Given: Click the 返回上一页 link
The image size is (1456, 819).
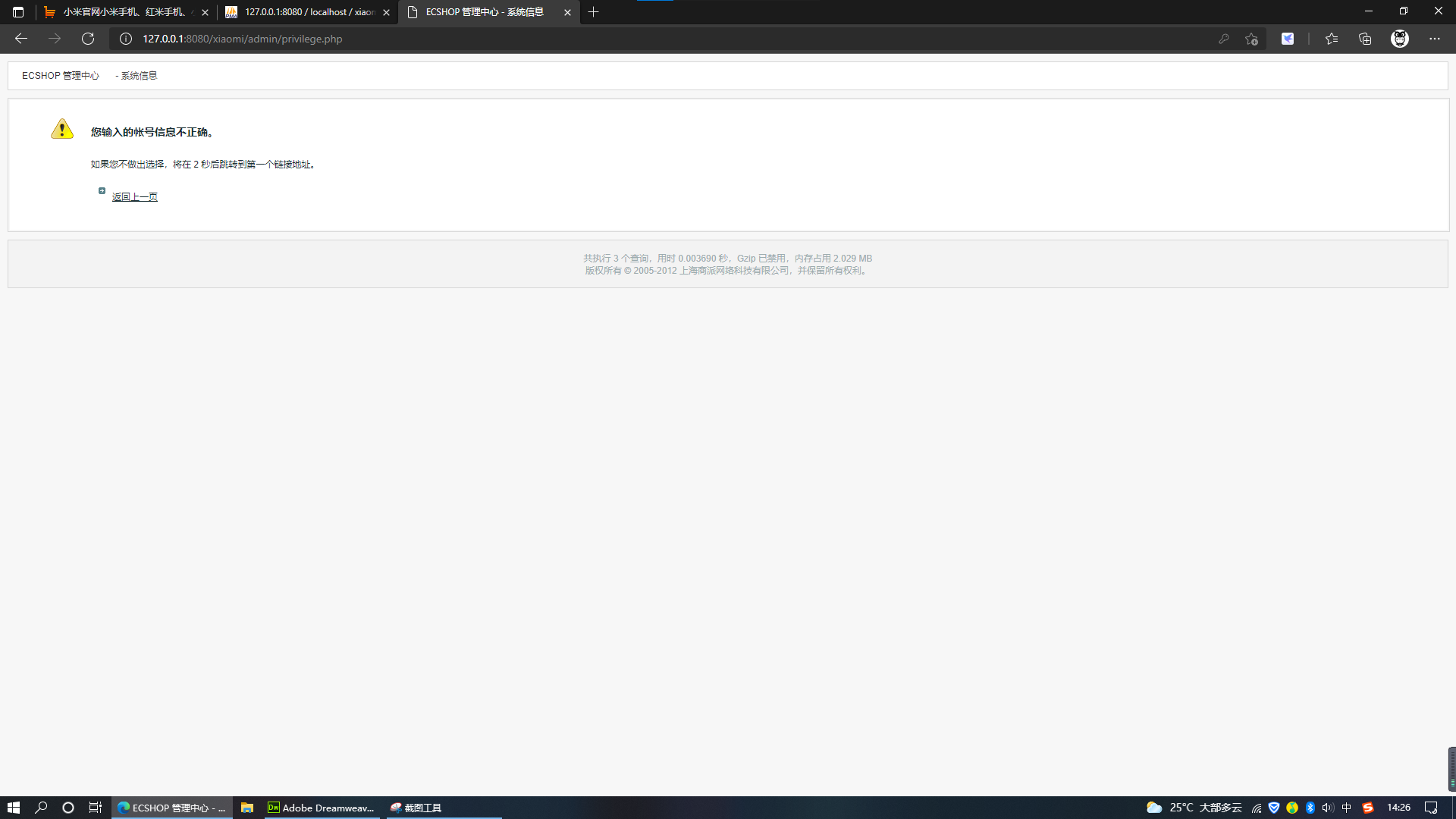Looking at the screenshot, I should [x=135, y=197].
